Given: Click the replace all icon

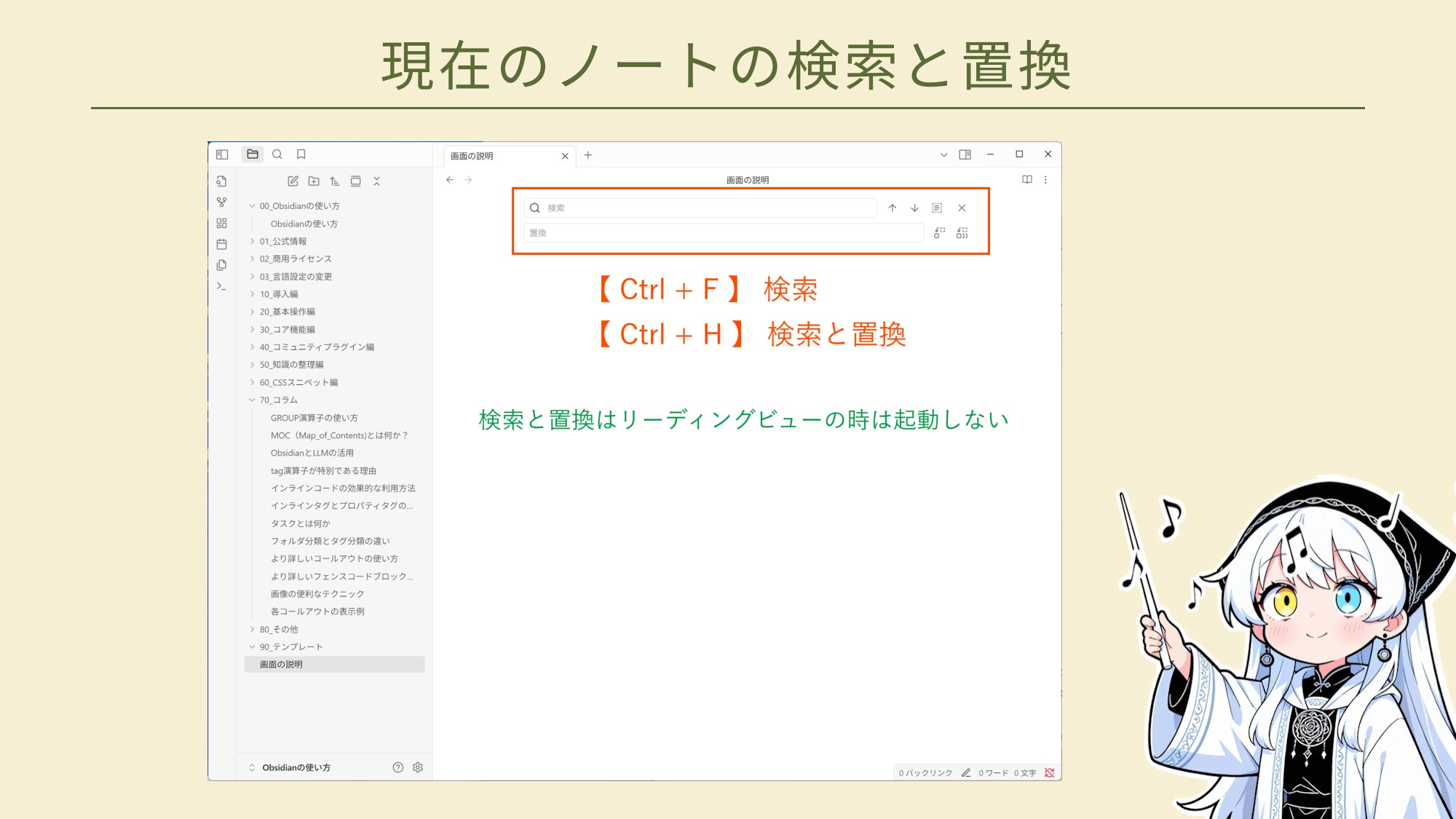Looking at the screenshot, I should click(962, 233).
